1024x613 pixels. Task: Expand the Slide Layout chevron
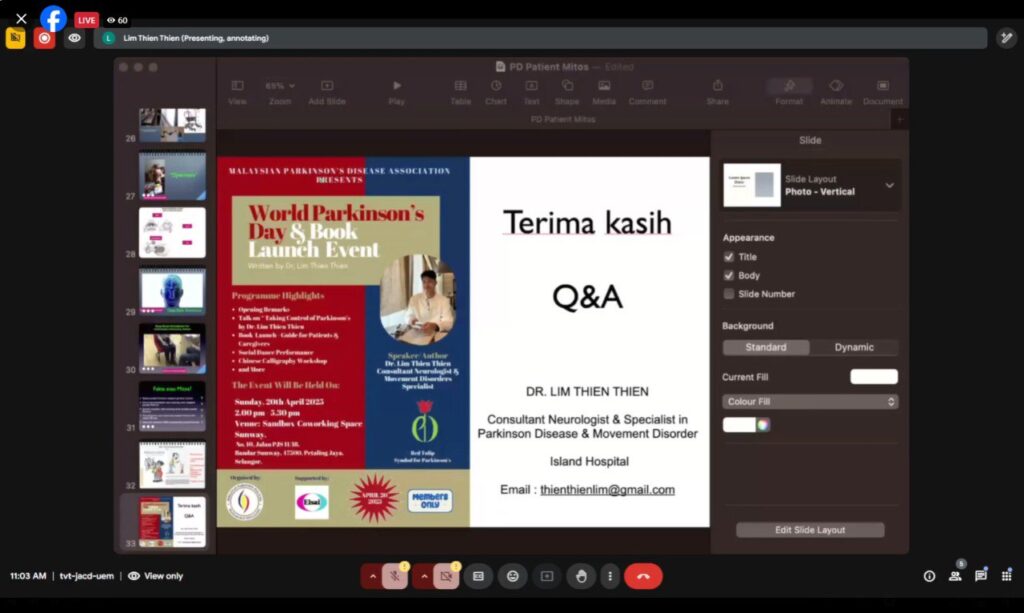coord(889,185)
